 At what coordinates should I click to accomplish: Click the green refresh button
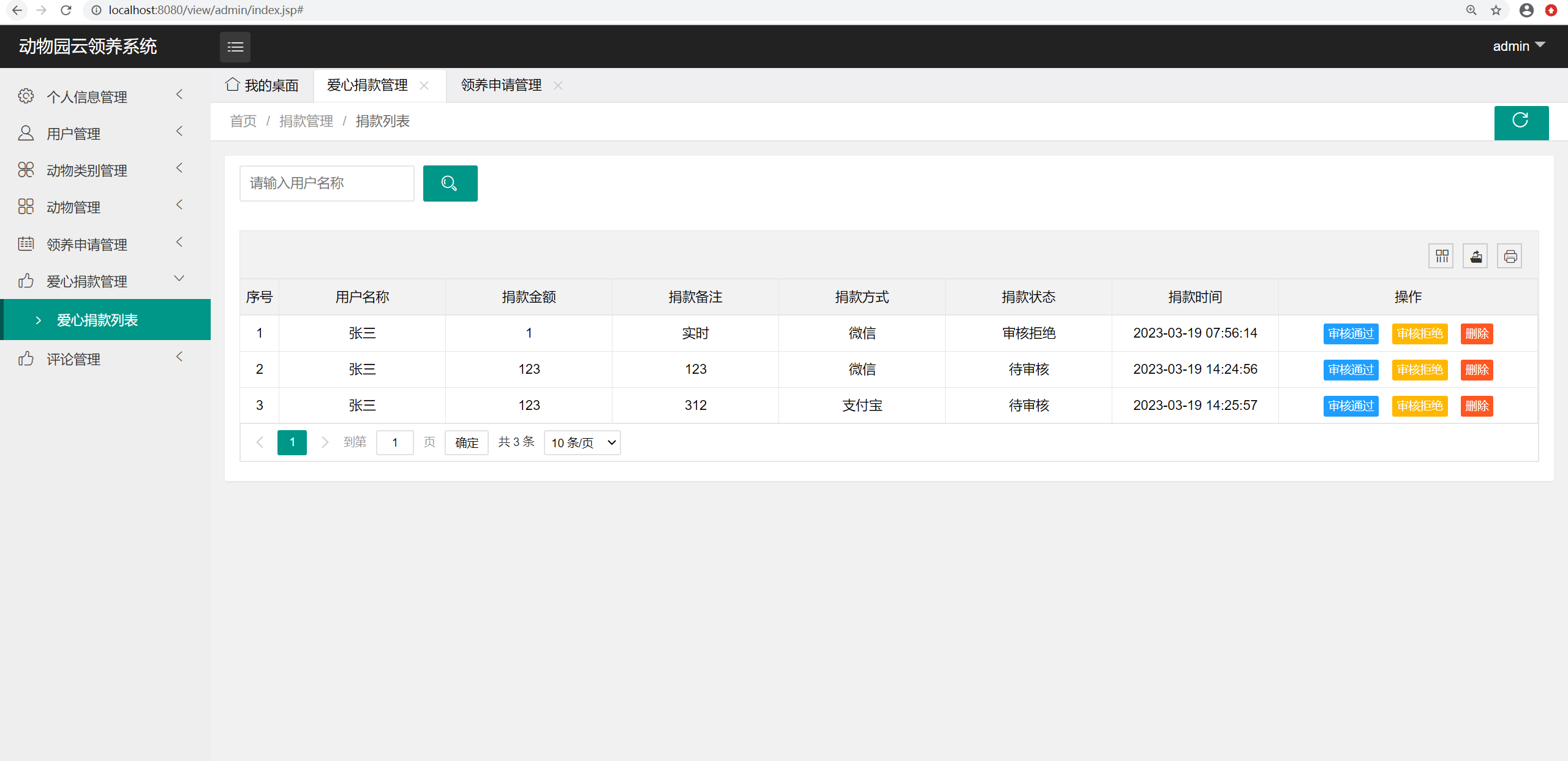click(1521, 122)
